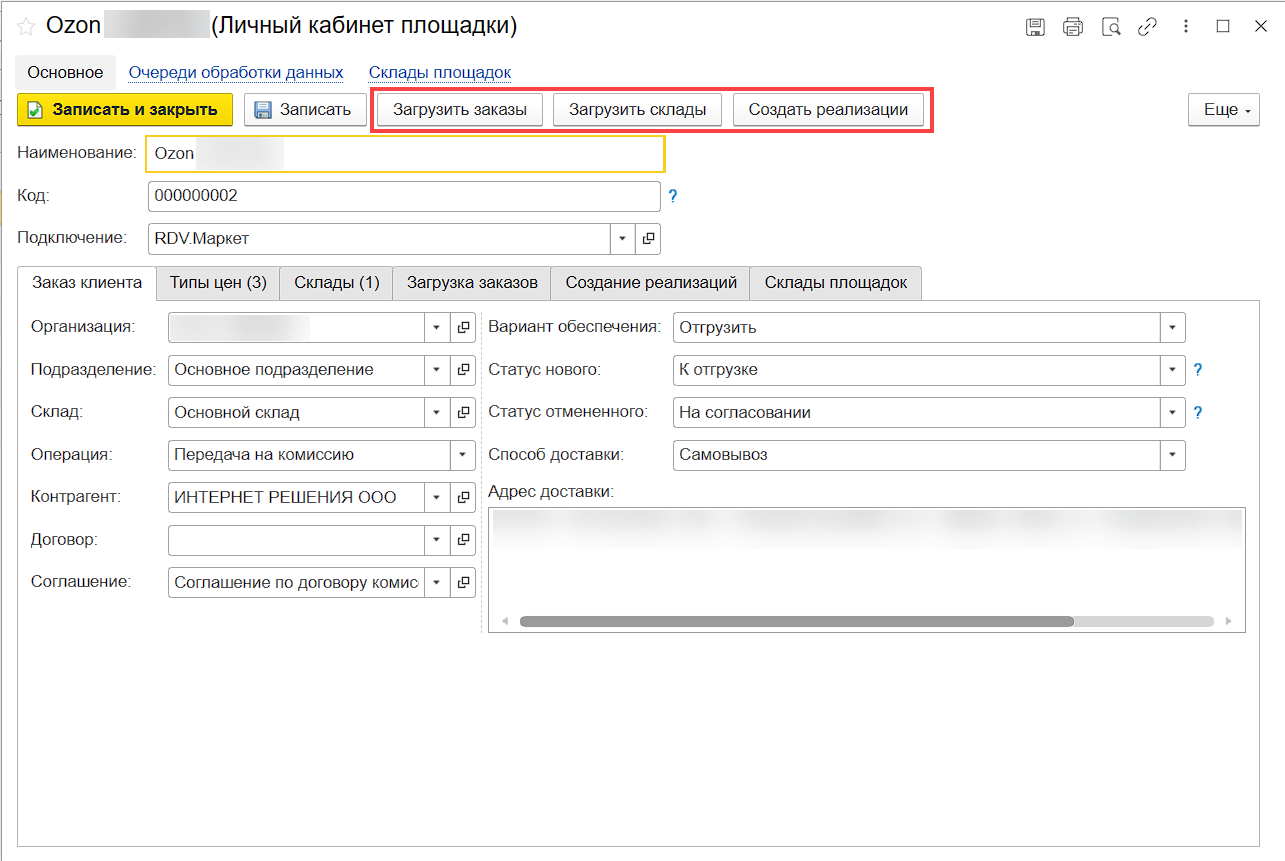Viewport: 1285px width, 861px height.
Task: Click the Адрес доставки horizontal scrollbar
Action: point(796,621)
